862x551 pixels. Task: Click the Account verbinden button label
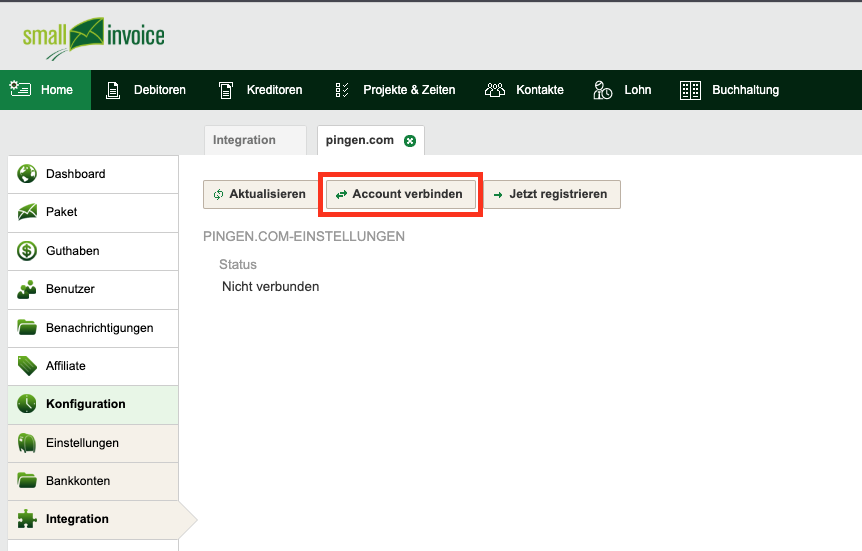tap(407, 194)
